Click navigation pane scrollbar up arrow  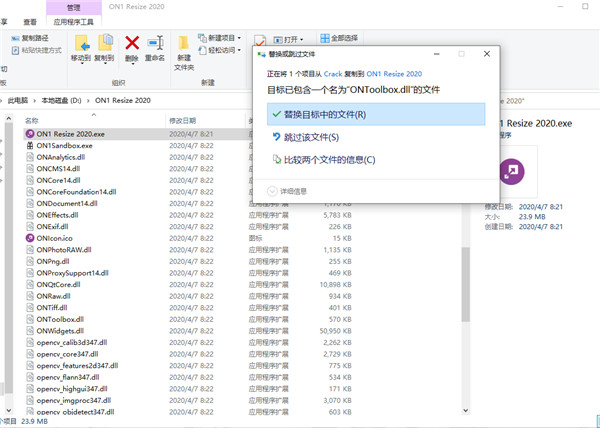click(8, 119)
